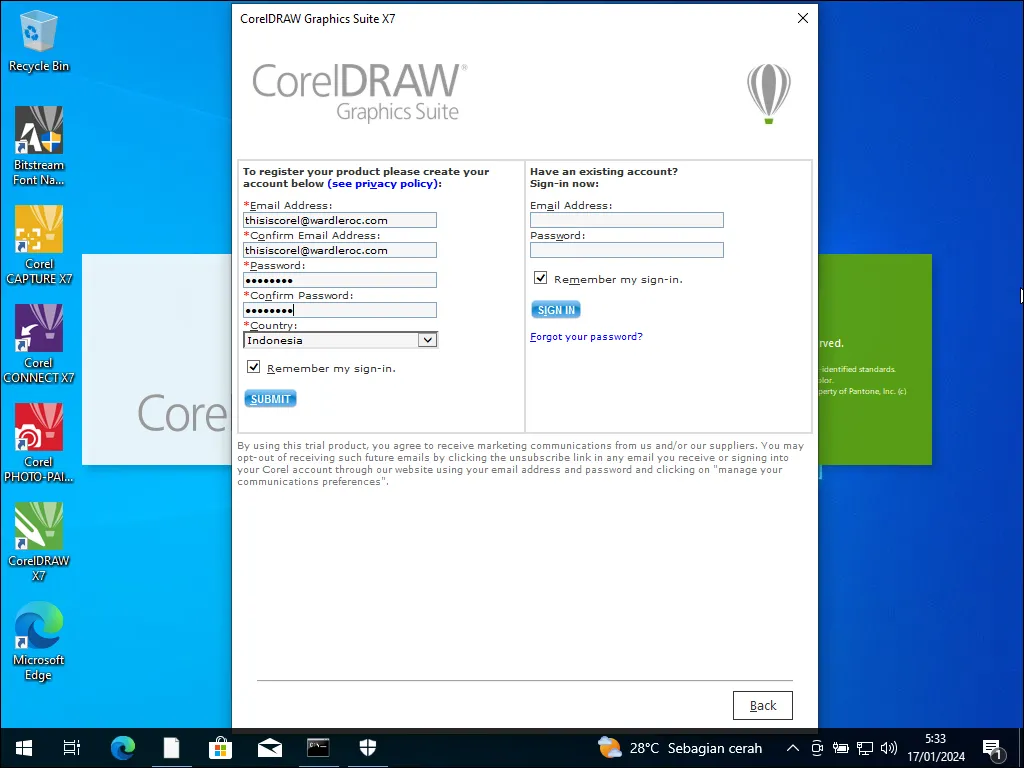The height and width of the screenshot is (768, 1024).
Task: Open the see privacy policy link
Action: (x=382, y=184)
